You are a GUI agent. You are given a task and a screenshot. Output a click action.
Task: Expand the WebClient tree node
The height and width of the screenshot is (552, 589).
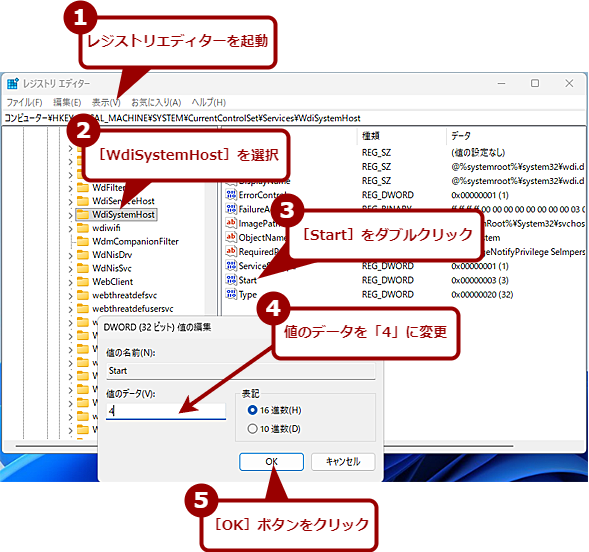[x=71, y=282]
